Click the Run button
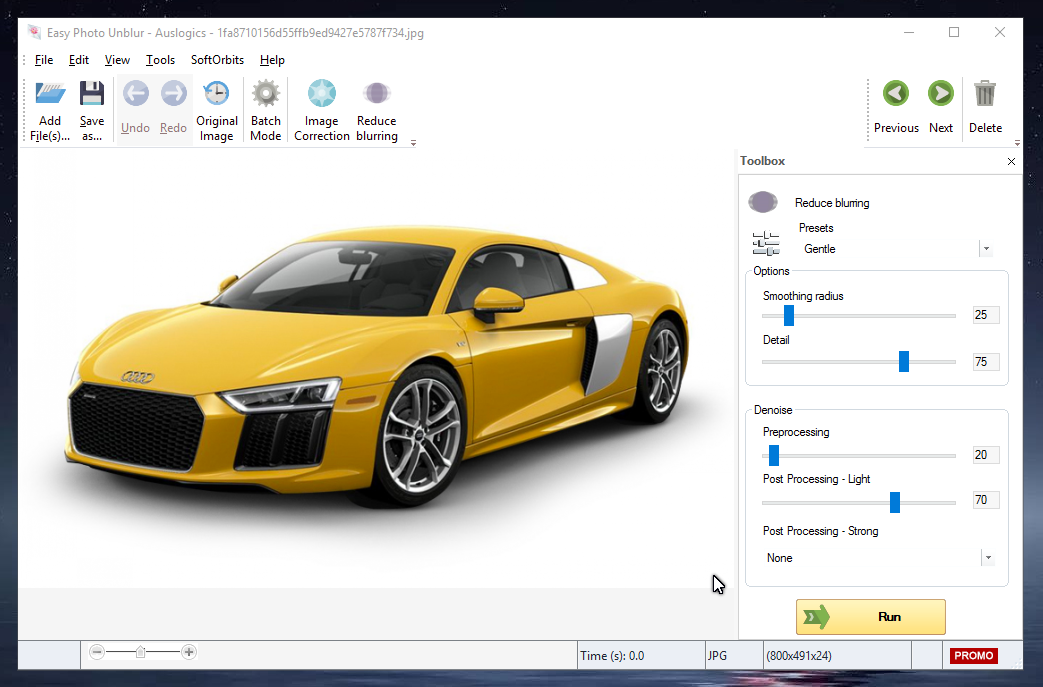This screenshot has height=687, width=1043. 871,617
